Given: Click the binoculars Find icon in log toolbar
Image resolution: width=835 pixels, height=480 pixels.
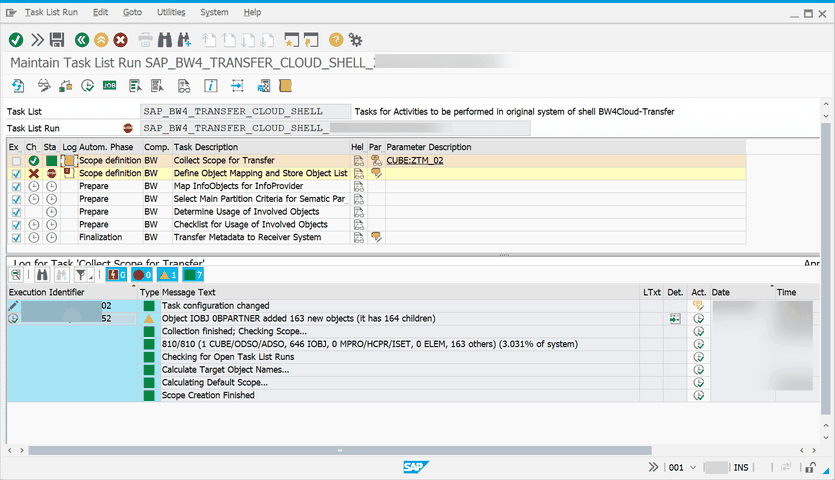Looking at the screenshot, I should (x=43, y=275).
